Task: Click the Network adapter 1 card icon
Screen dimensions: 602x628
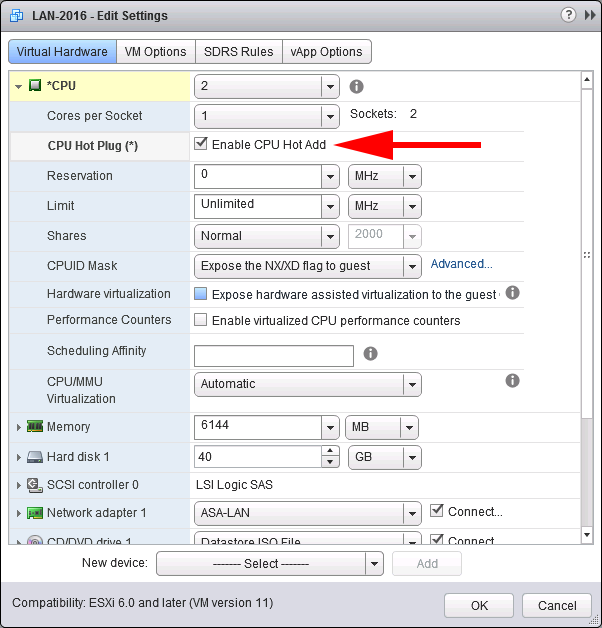Action: pyautogui.click(x=35, y=513)
